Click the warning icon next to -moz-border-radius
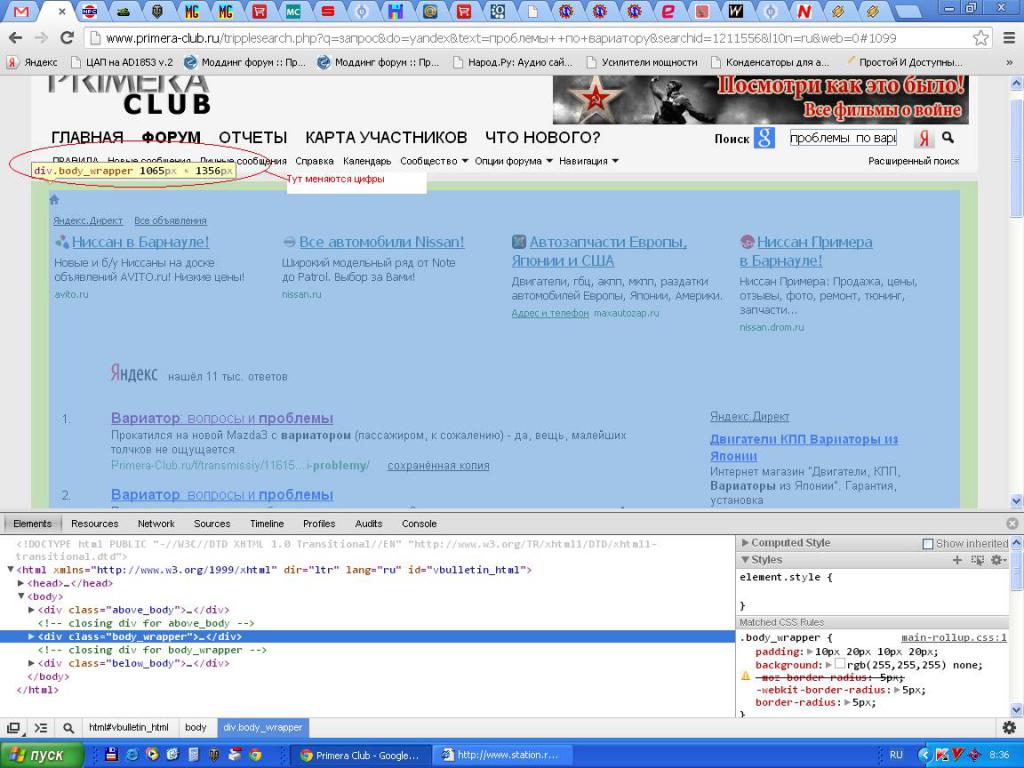 745,677
